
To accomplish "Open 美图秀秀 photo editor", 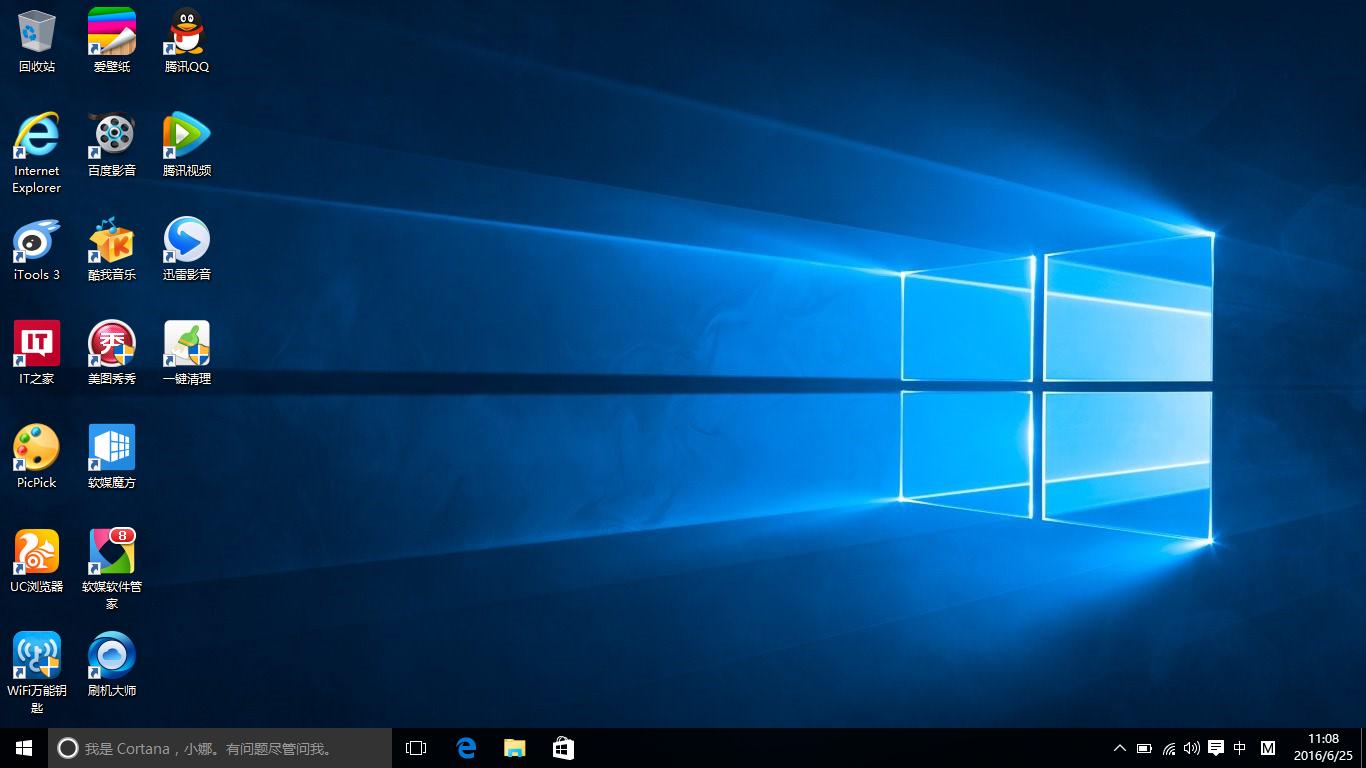I will [x=111, y=345].
